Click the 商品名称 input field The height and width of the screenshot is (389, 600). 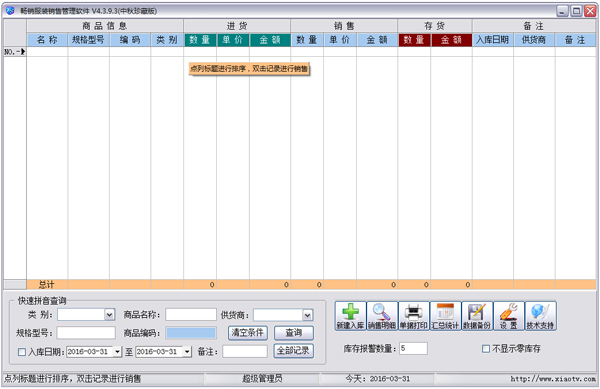[x=191, y=315]
